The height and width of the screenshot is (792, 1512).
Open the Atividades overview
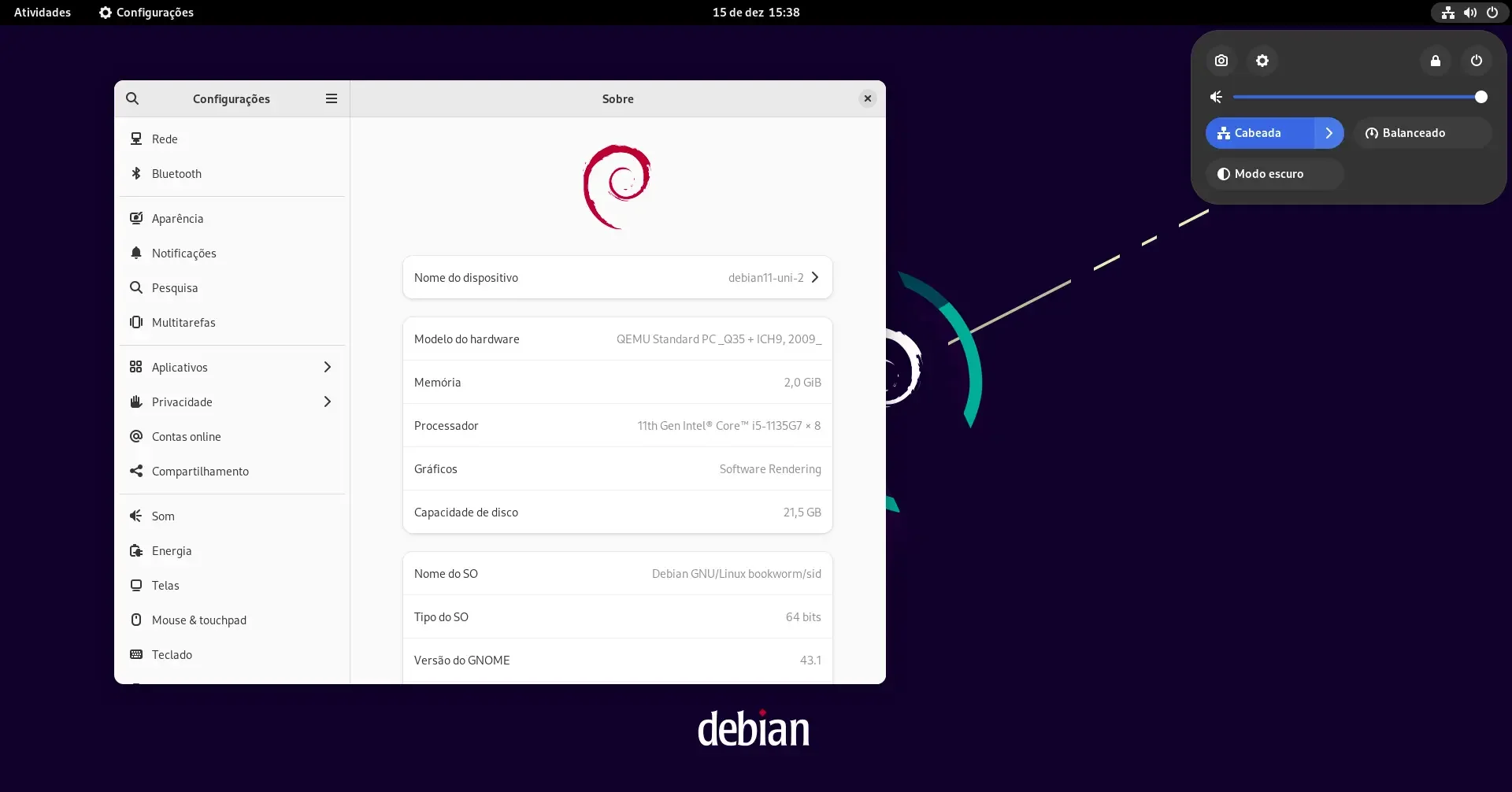click(x=43, y=13)
